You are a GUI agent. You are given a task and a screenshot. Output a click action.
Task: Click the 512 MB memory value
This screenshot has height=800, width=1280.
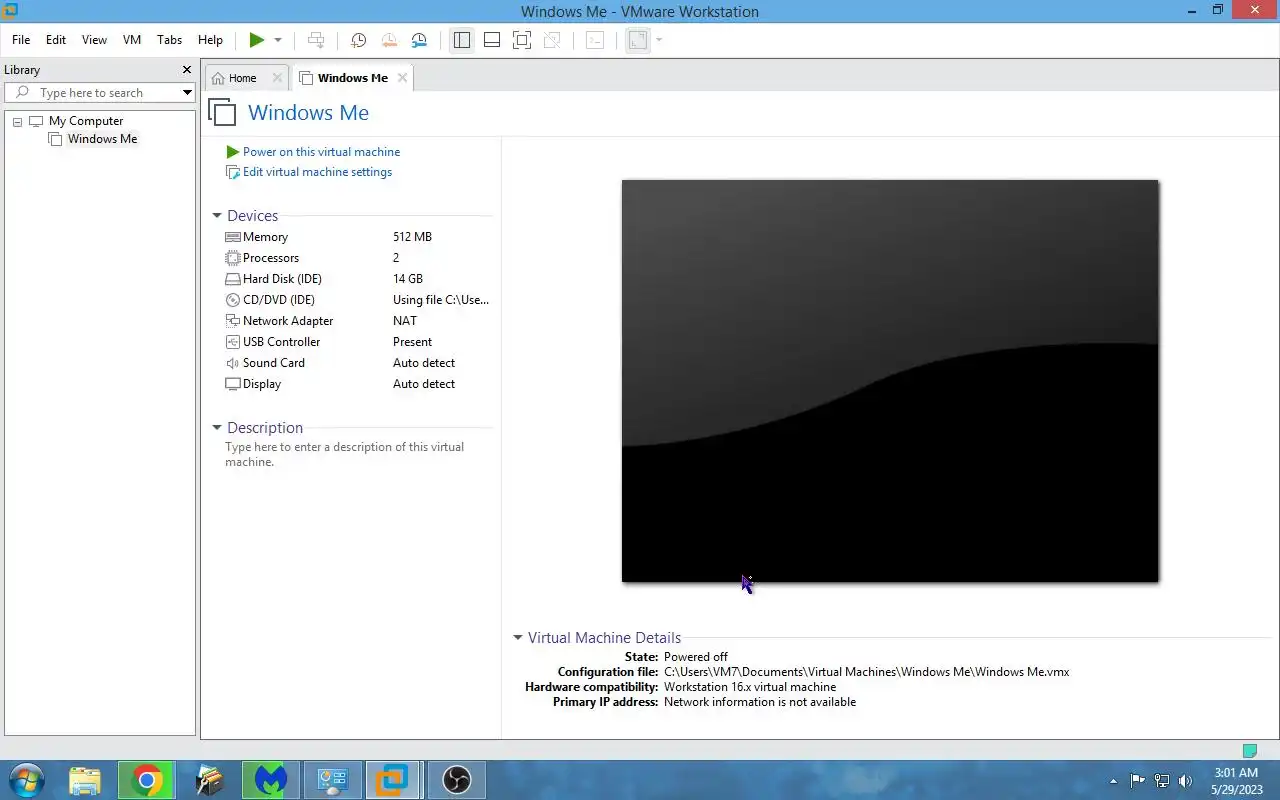pos(412,237)
